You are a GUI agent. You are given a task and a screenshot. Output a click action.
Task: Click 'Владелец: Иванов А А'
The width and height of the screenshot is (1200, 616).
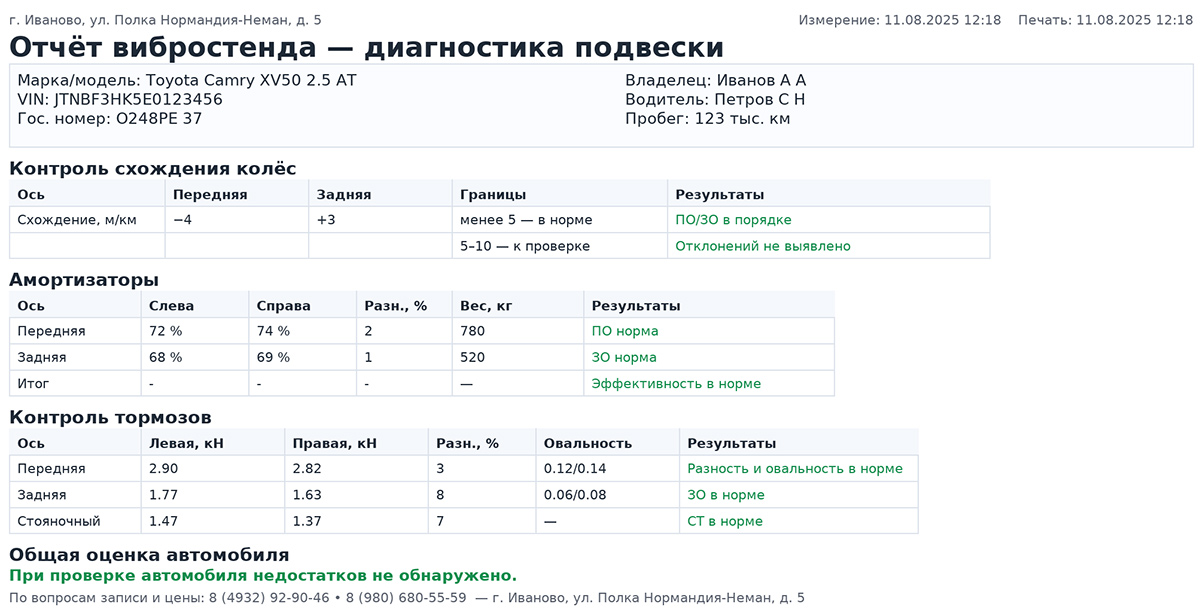715,80
